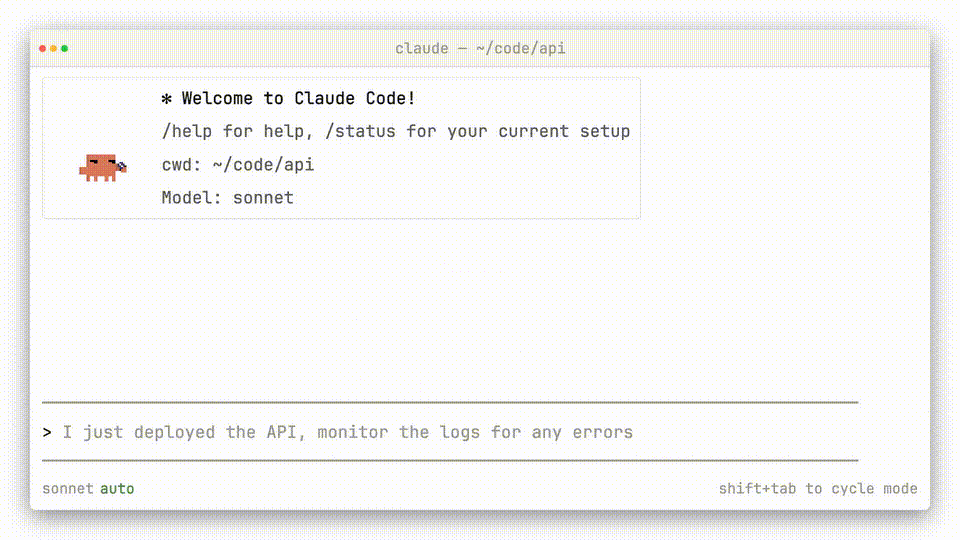This screenshot has width=960, height=540.
Task: Click the window title claude — ~/code/api
Action: (480, 48)
